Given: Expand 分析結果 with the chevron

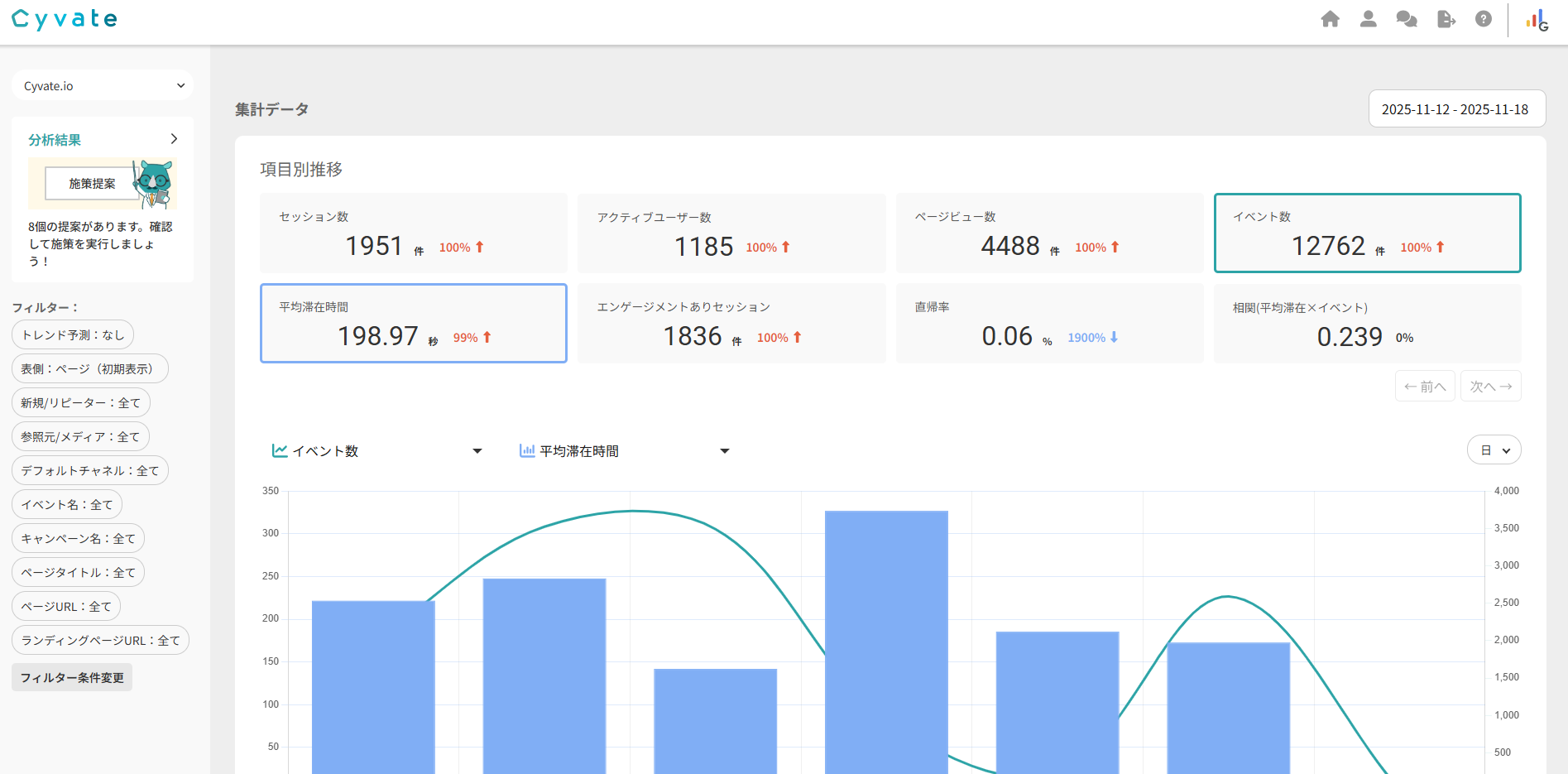Looking at the screenshot, I should (174, 139).
